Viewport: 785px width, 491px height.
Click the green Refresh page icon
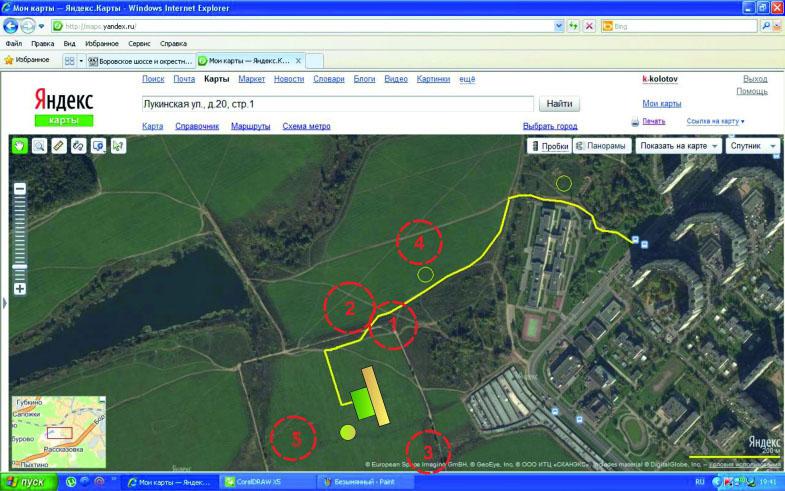point(573,26)
